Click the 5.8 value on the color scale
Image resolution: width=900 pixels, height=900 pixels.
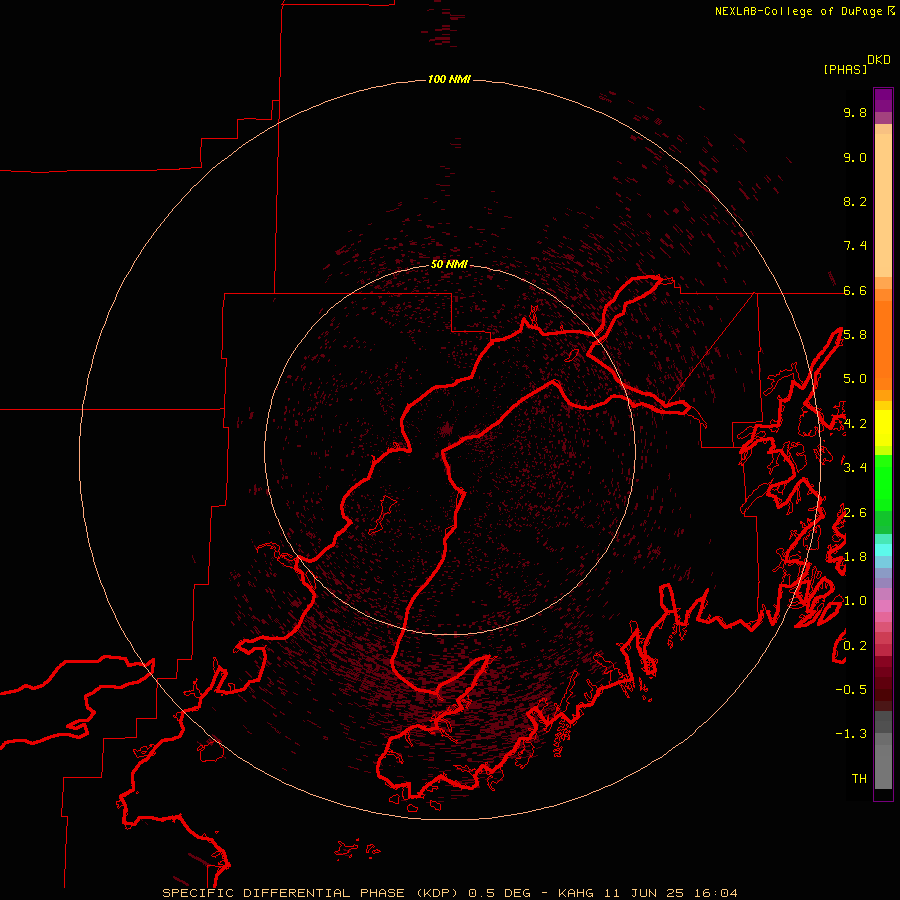[855, 335]
